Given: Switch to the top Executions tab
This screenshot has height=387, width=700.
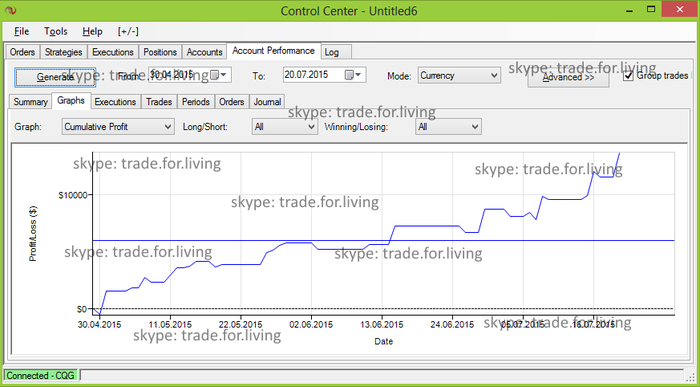Looking at the screenshot, I should coord(112,52).
